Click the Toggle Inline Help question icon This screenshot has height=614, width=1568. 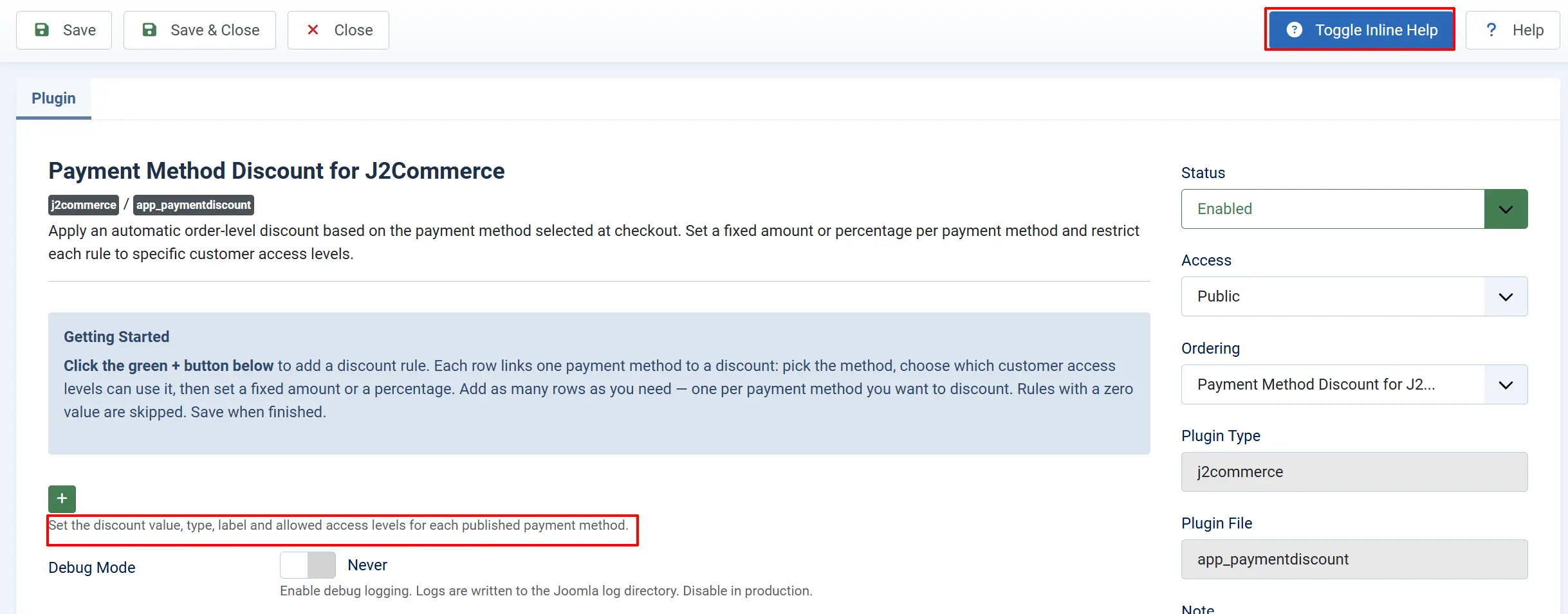1295,30
